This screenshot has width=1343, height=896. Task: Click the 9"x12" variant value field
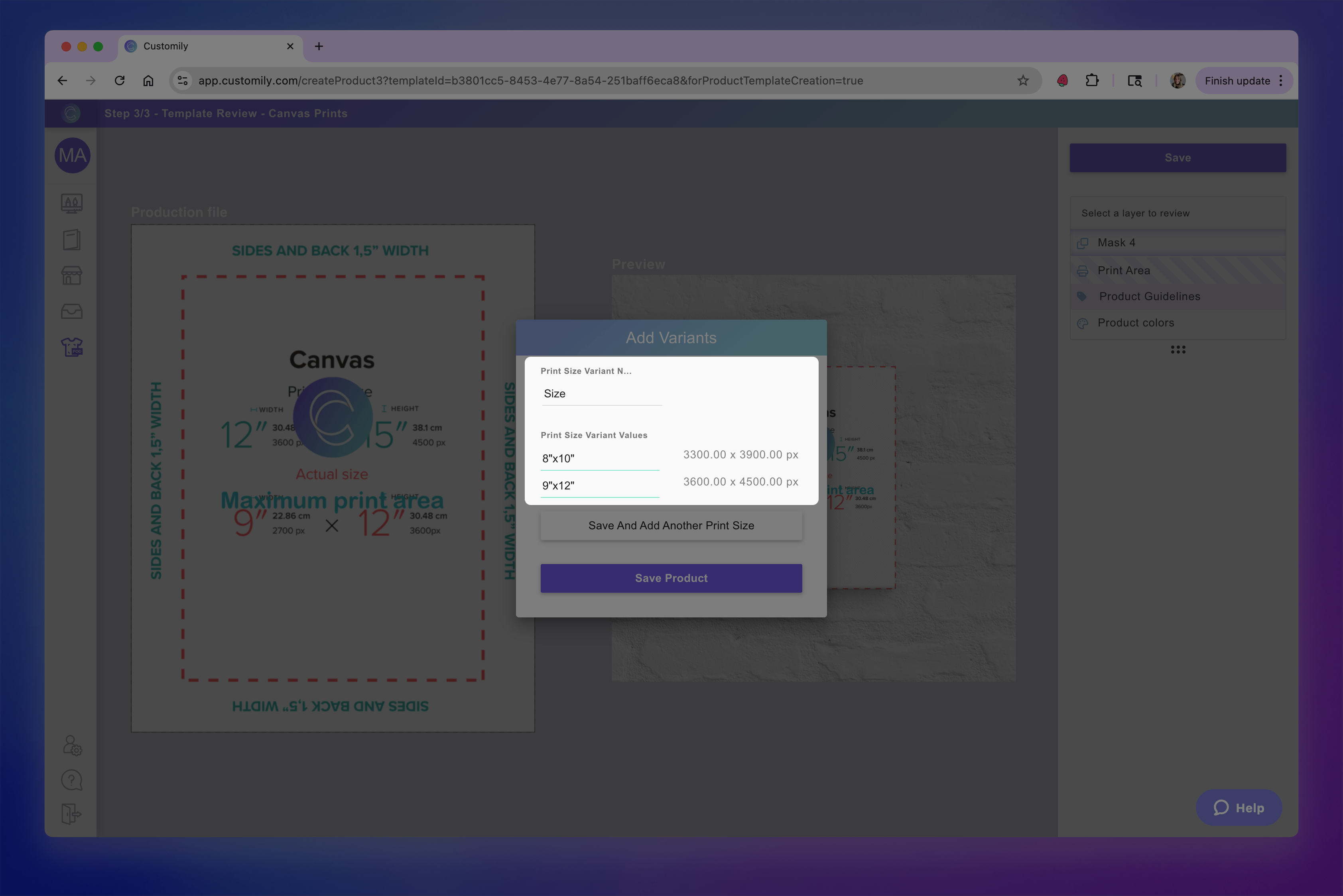point(599,486)
